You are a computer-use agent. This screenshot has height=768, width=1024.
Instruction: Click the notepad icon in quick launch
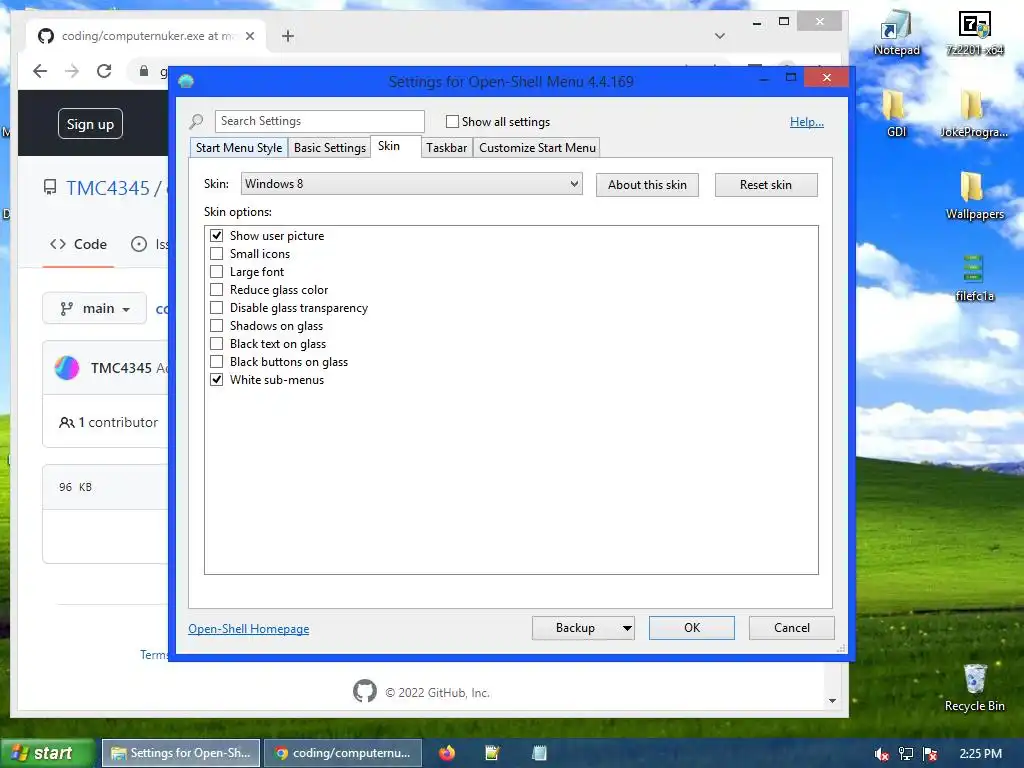pos(492,753)
